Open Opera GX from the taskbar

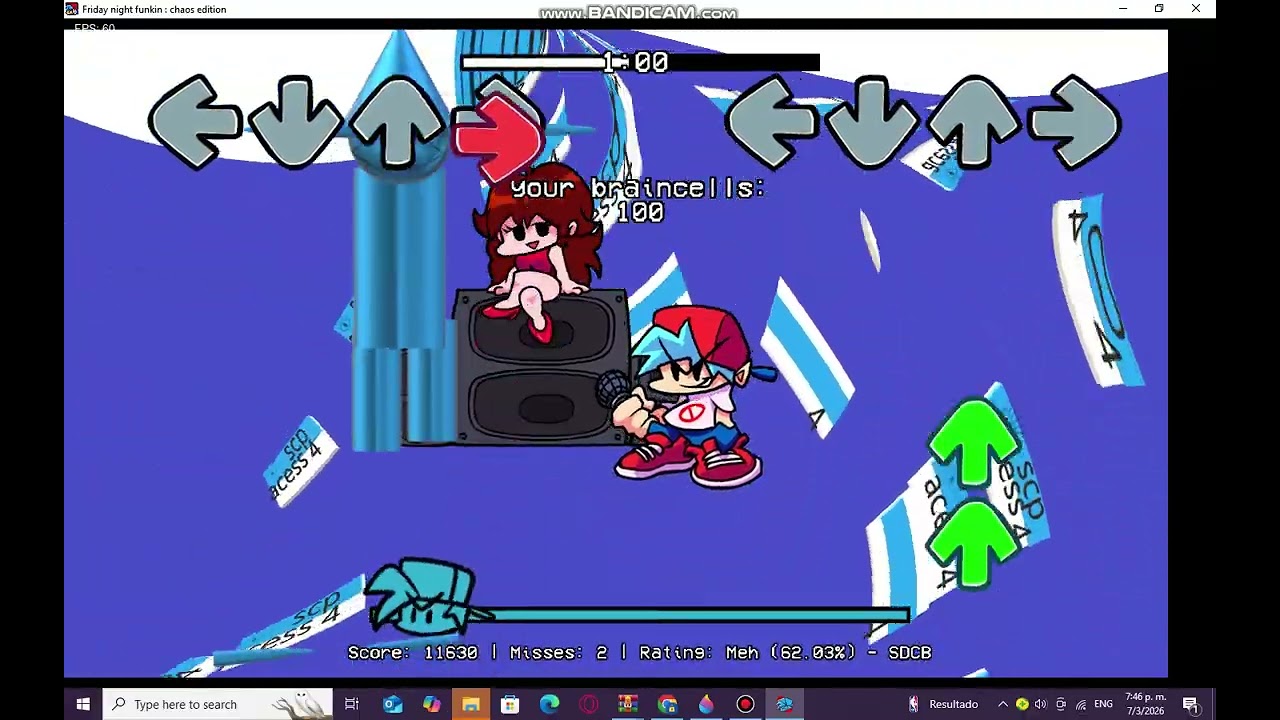588,704
